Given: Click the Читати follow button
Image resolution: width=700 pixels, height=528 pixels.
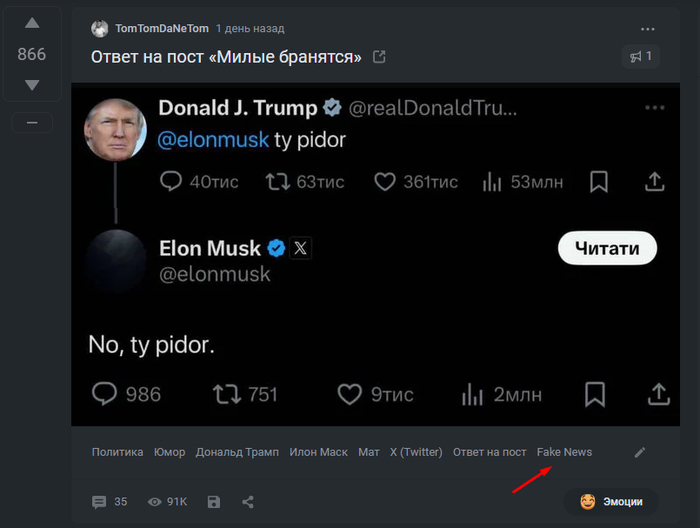Looking at the screenshot, I should pos(606,249).
